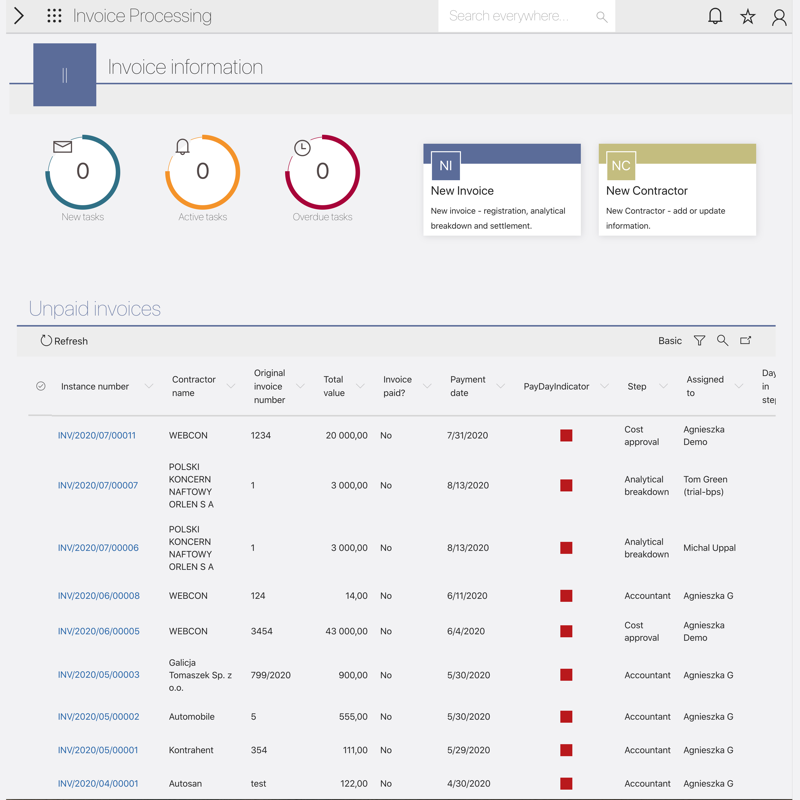Click the Overdue tasks counter

[322, 173]
